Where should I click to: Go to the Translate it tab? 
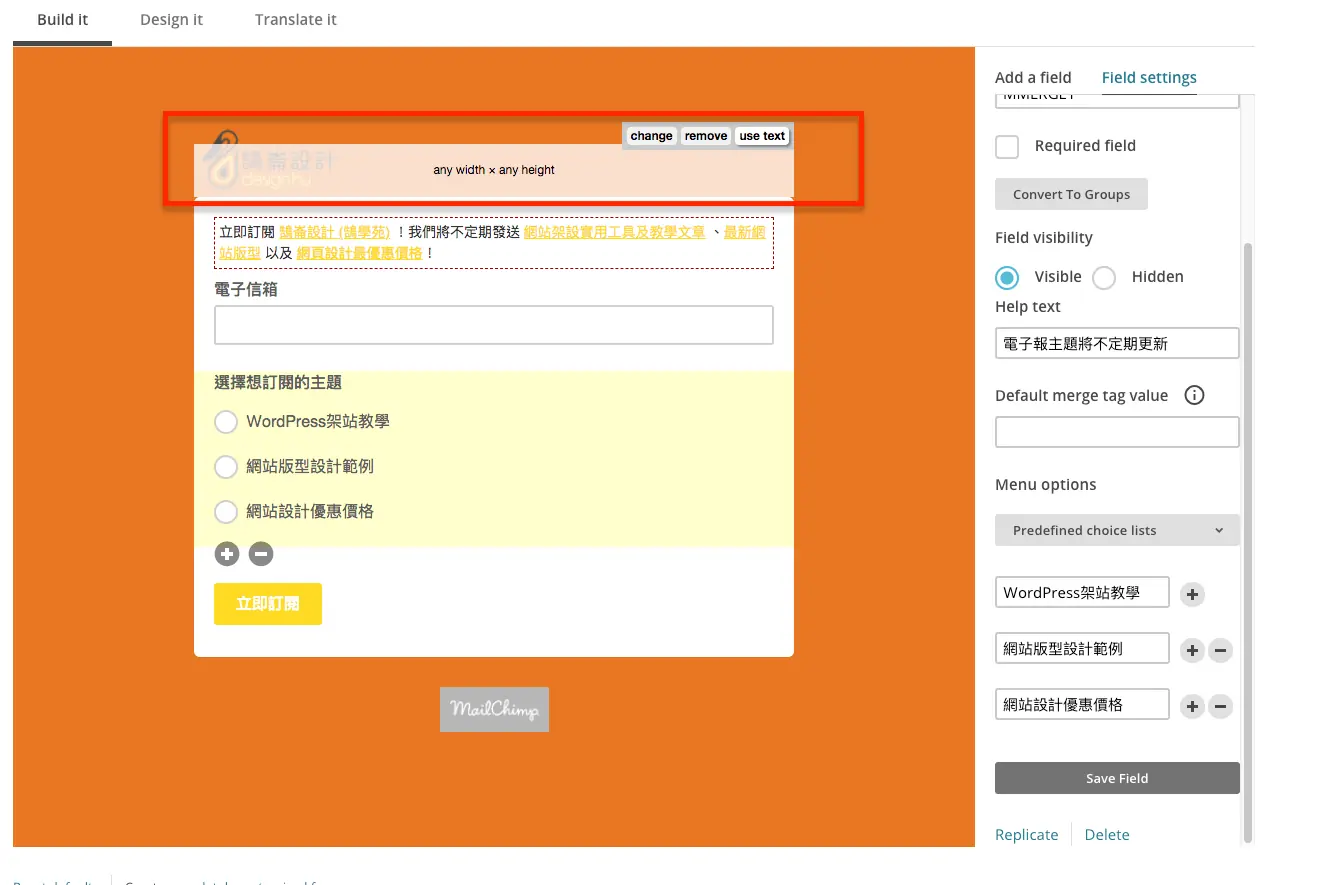[x=296, y=20]
